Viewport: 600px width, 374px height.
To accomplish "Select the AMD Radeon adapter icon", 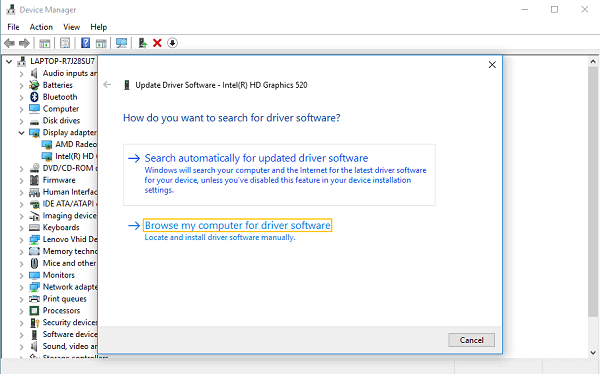I will tap(47, 145).
